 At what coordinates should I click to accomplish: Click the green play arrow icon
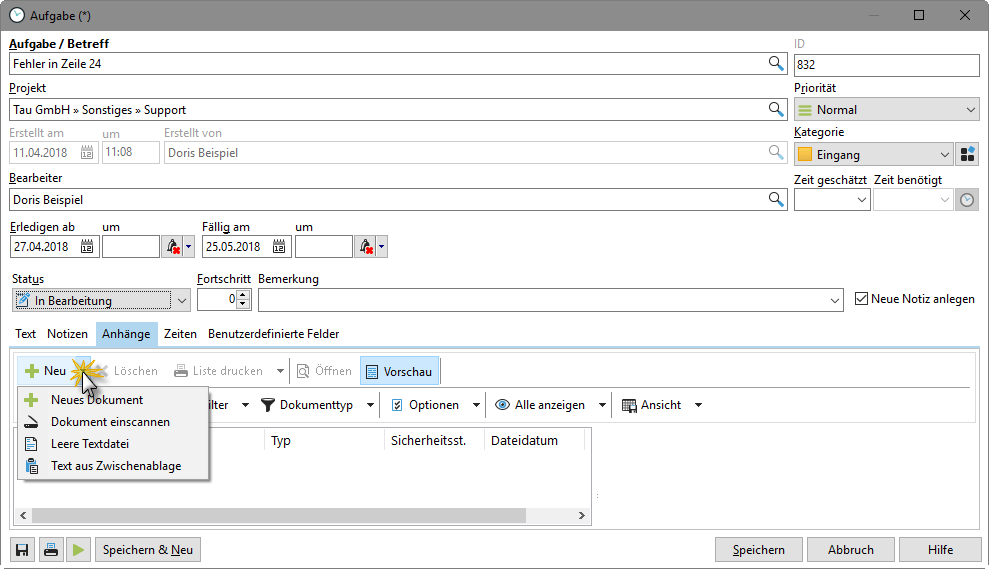pos(79,549)
